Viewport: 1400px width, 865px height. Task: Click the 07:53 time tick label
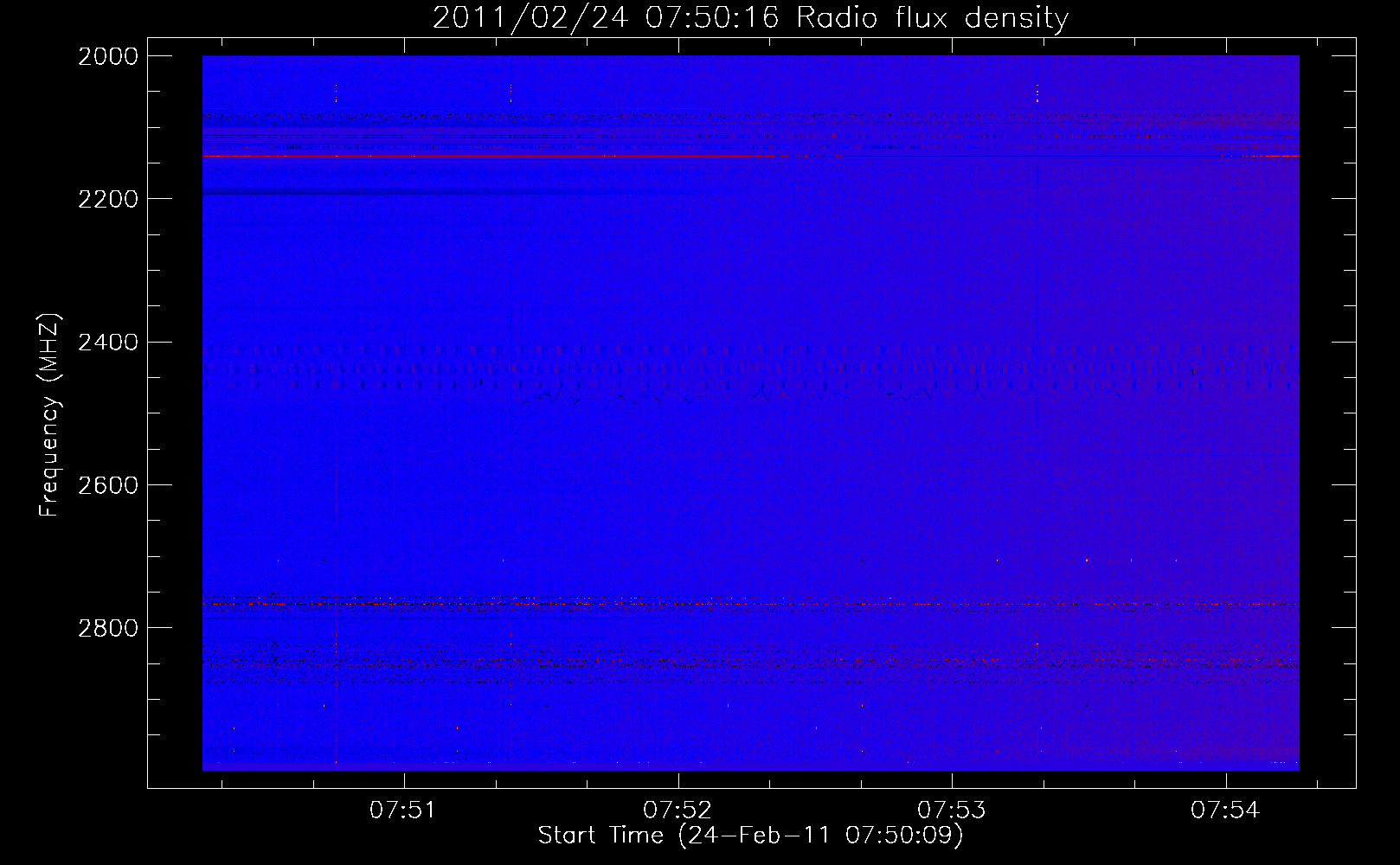(x=951, y=811)
